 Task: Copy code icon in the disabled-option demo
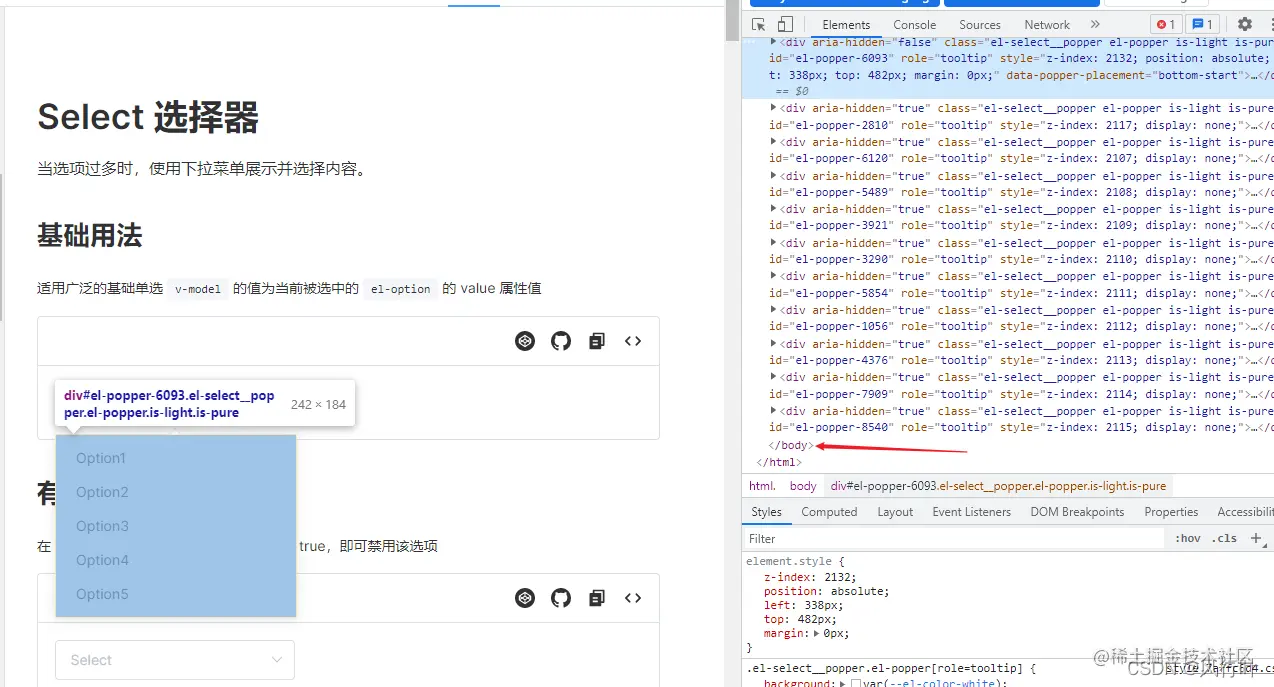tap(597, 598)
